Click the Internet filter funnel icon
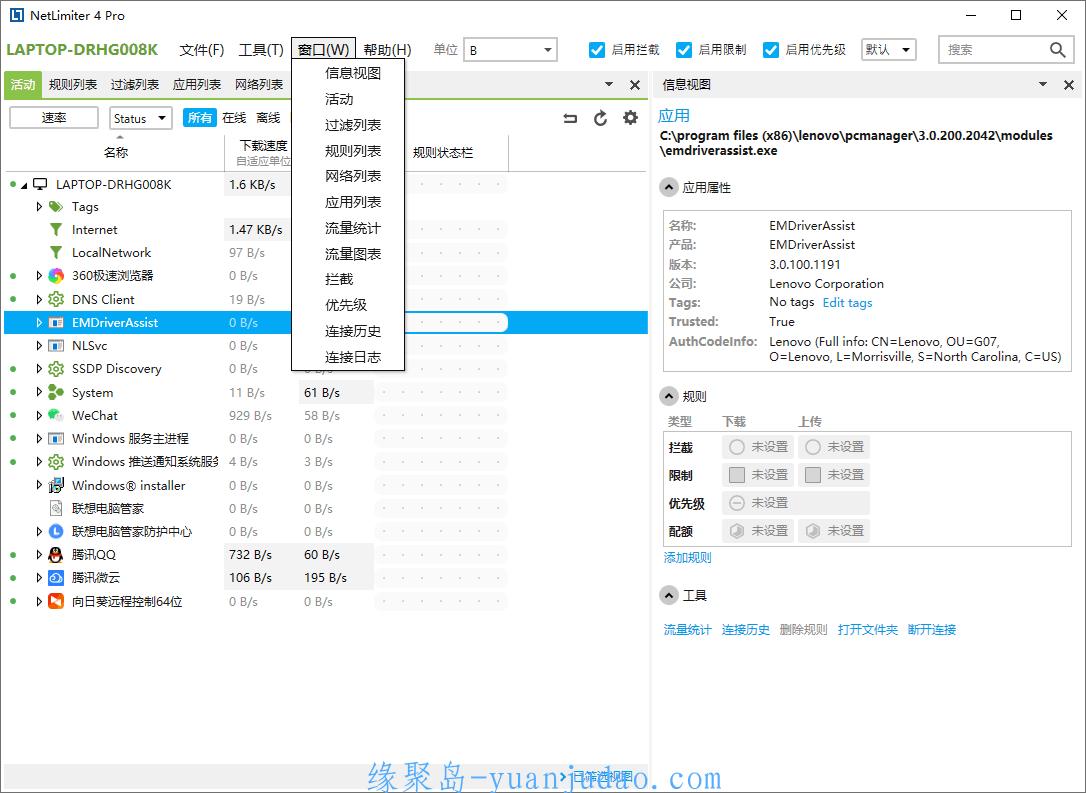 [56, 229]
